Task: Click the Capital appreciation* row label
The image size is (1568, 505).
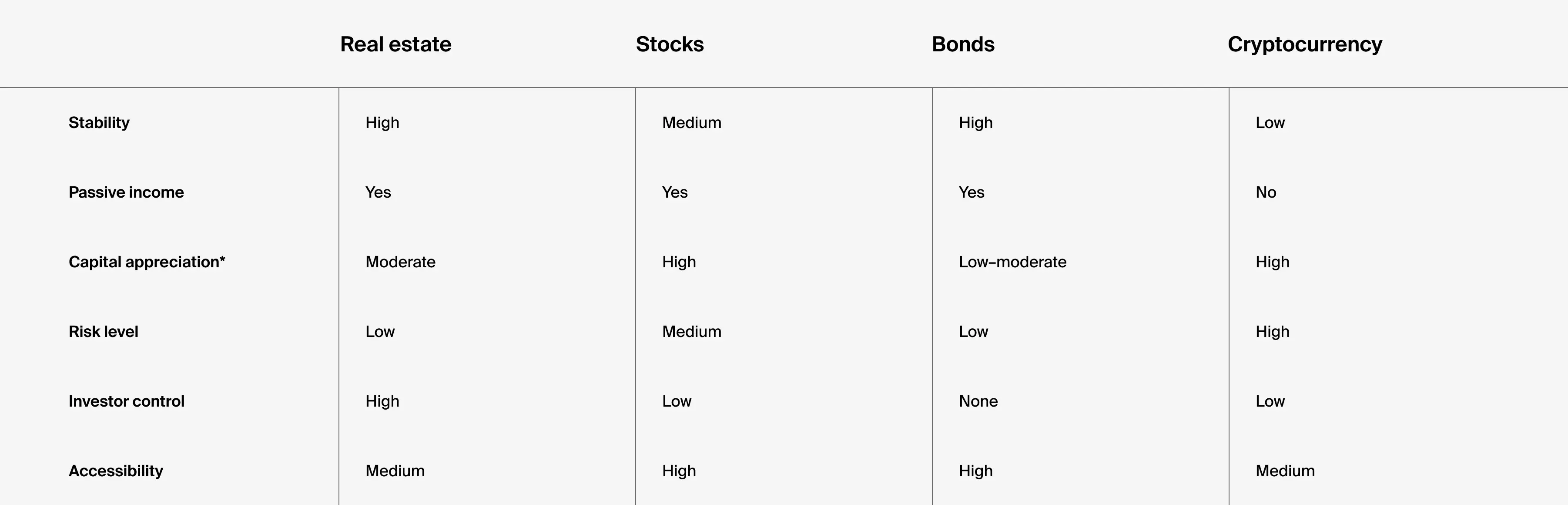Action: pos(147,262)
